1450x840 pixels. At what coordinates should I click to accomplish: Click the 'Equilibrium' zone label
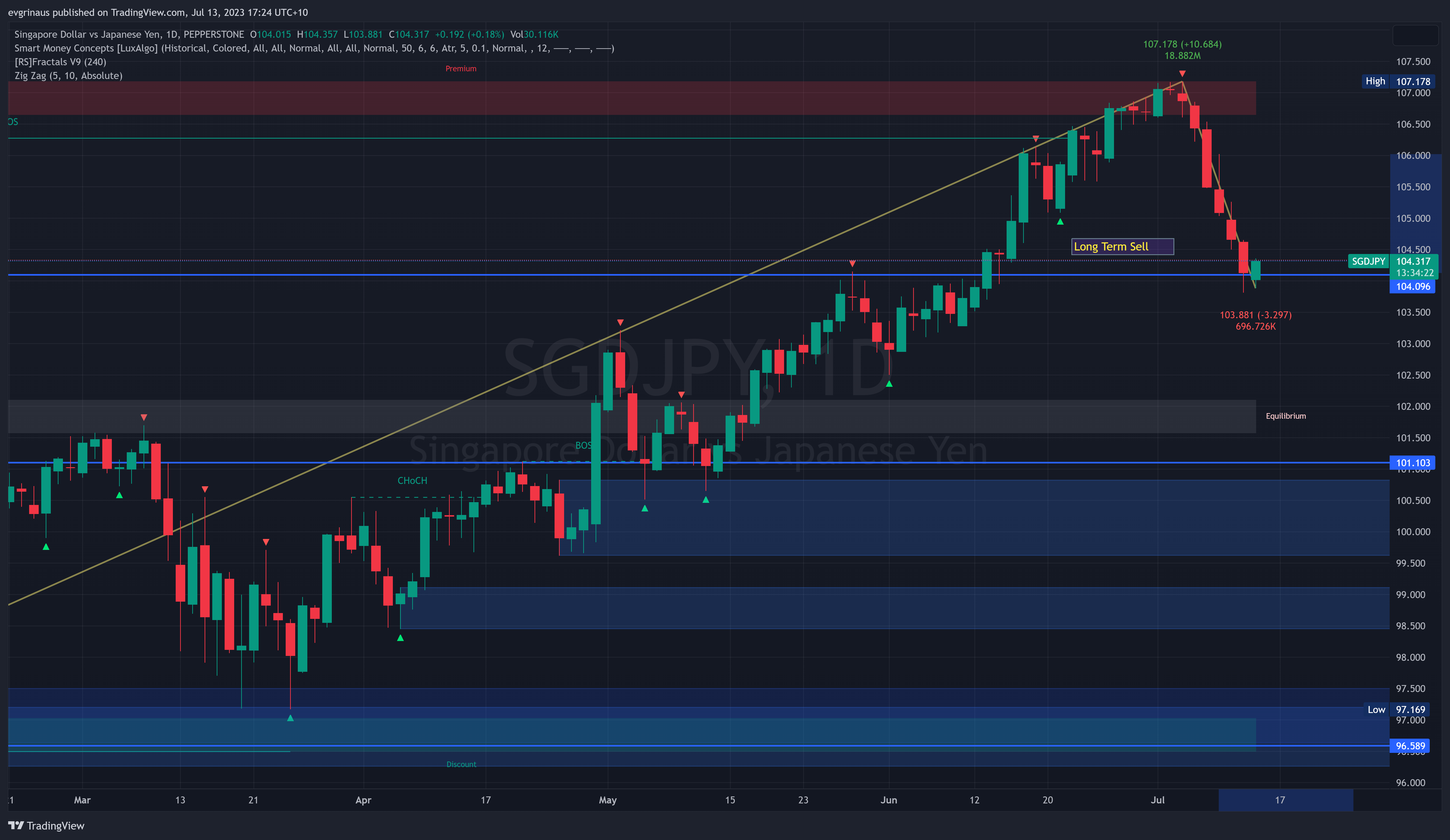1285,416
